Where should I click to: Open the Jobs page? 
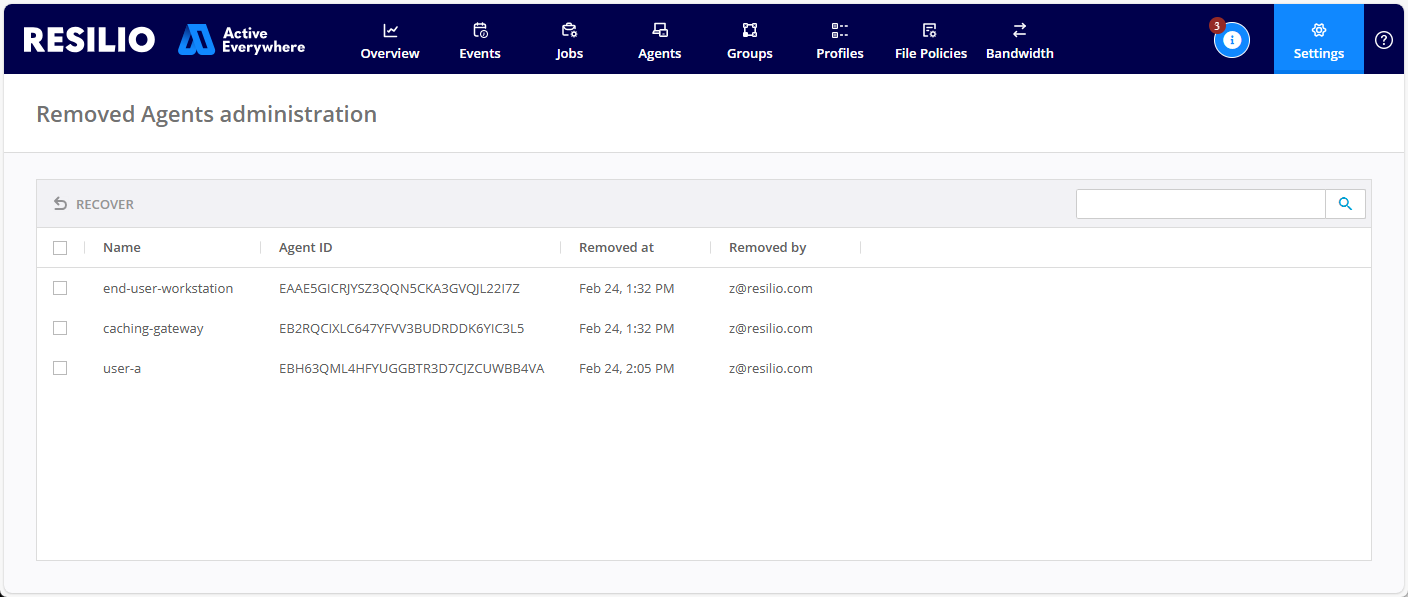(569, 41)
